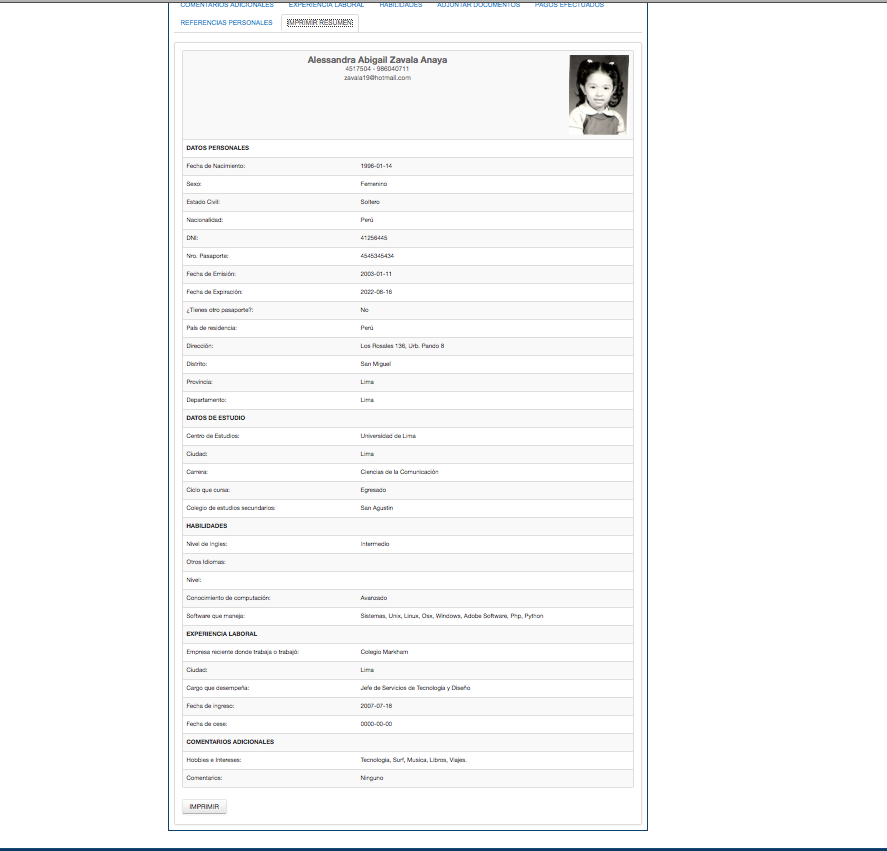Go to the HABILIDADES tab
This screenshot has width=887, height=851.
(x=401, y=5)
